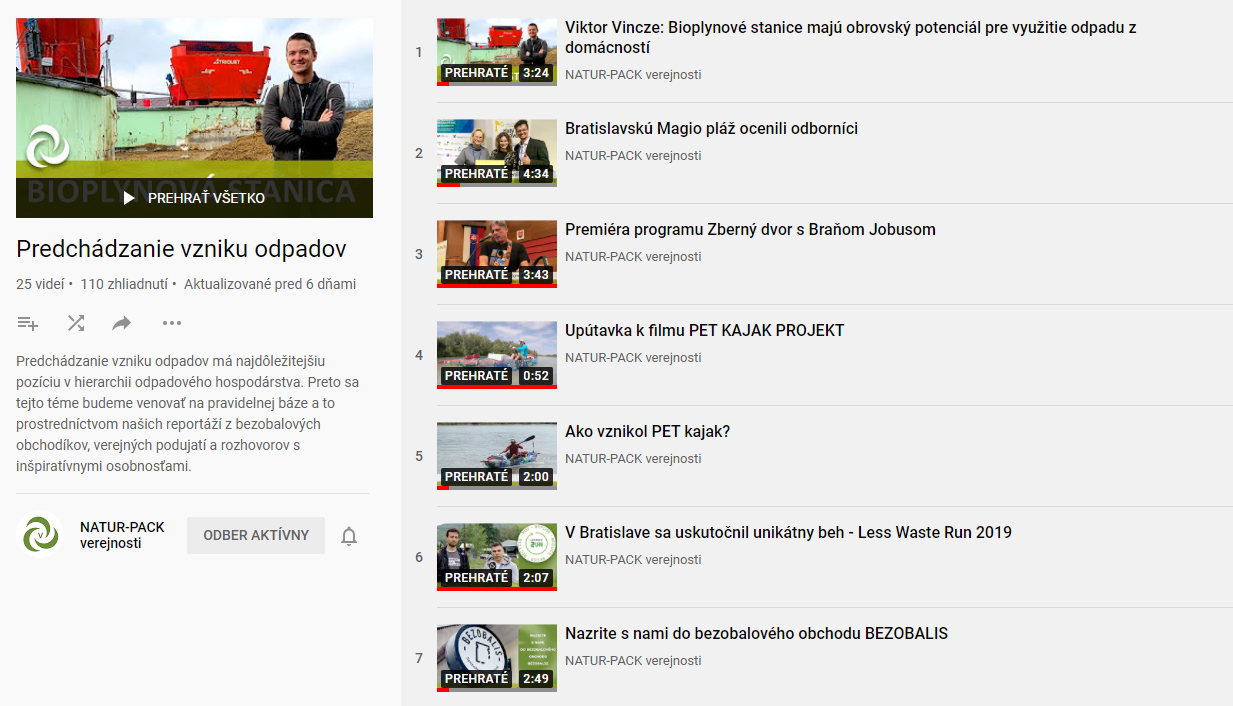Screen dimensions: 1233x706
Task: Click the '110 zhliadnutí' view count
Action: 124,284
